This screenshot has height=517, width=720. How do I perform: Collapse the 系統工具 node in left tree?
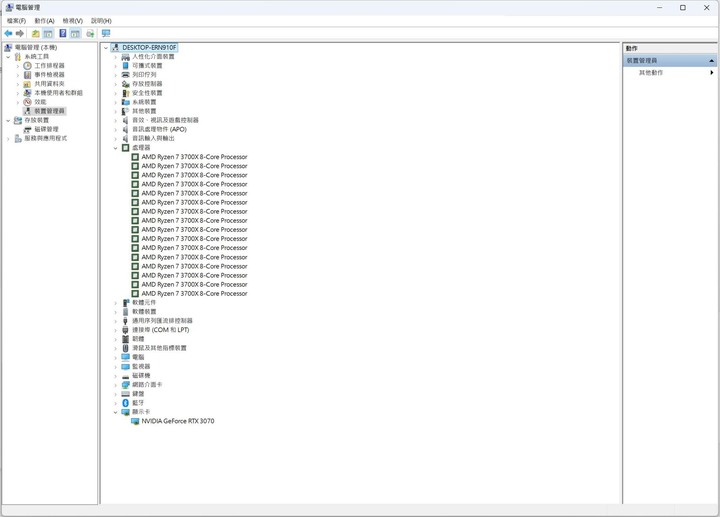tap(8, 57)
